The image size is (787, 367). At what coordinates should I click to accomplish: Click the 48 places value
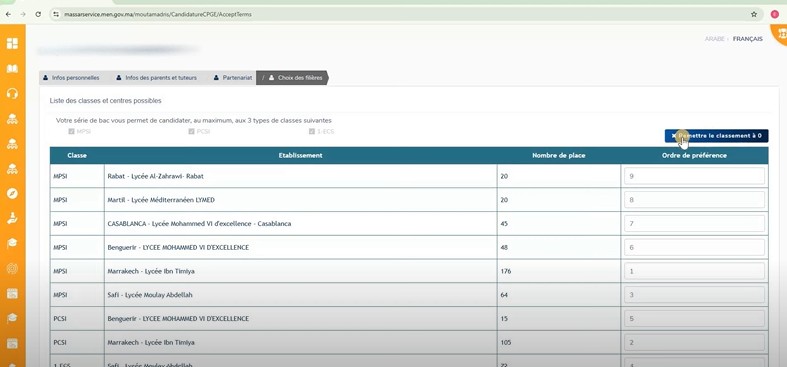pyautogui.click(x=504, y=248)
